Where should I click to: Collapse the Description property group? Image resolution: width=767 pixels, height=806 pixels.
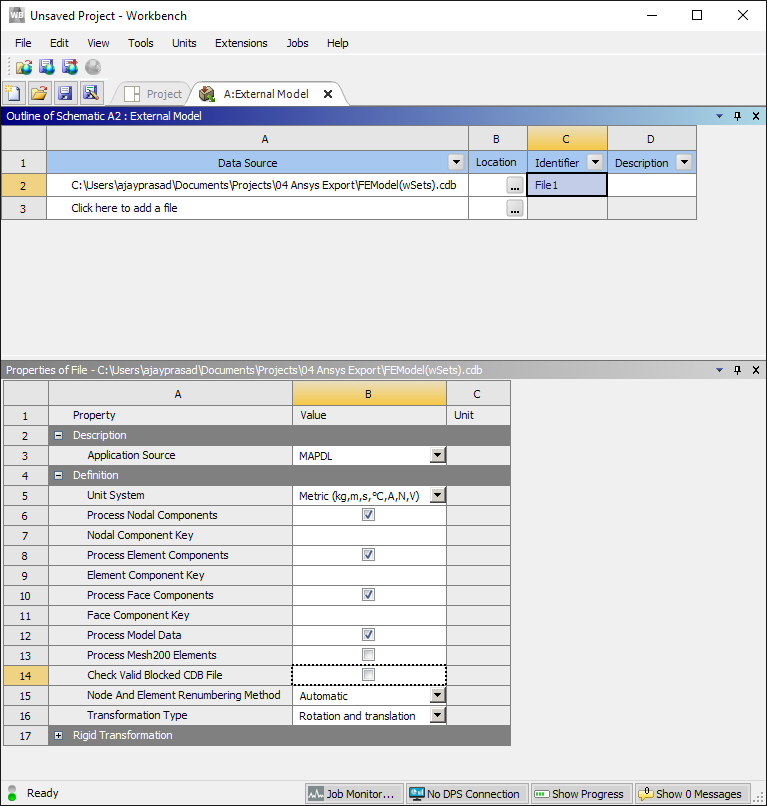[59, 435]
